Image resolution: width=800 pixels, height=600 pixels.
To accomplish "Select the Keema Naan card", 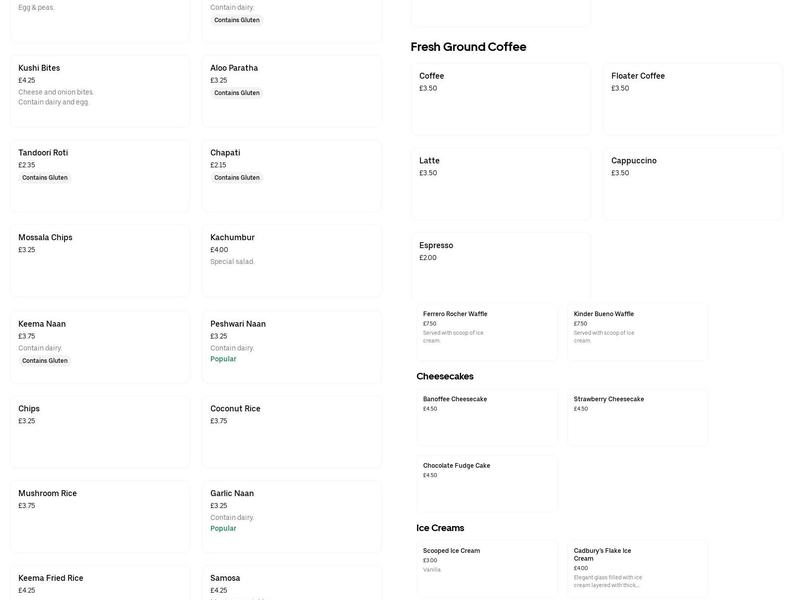I will (100, 346).
